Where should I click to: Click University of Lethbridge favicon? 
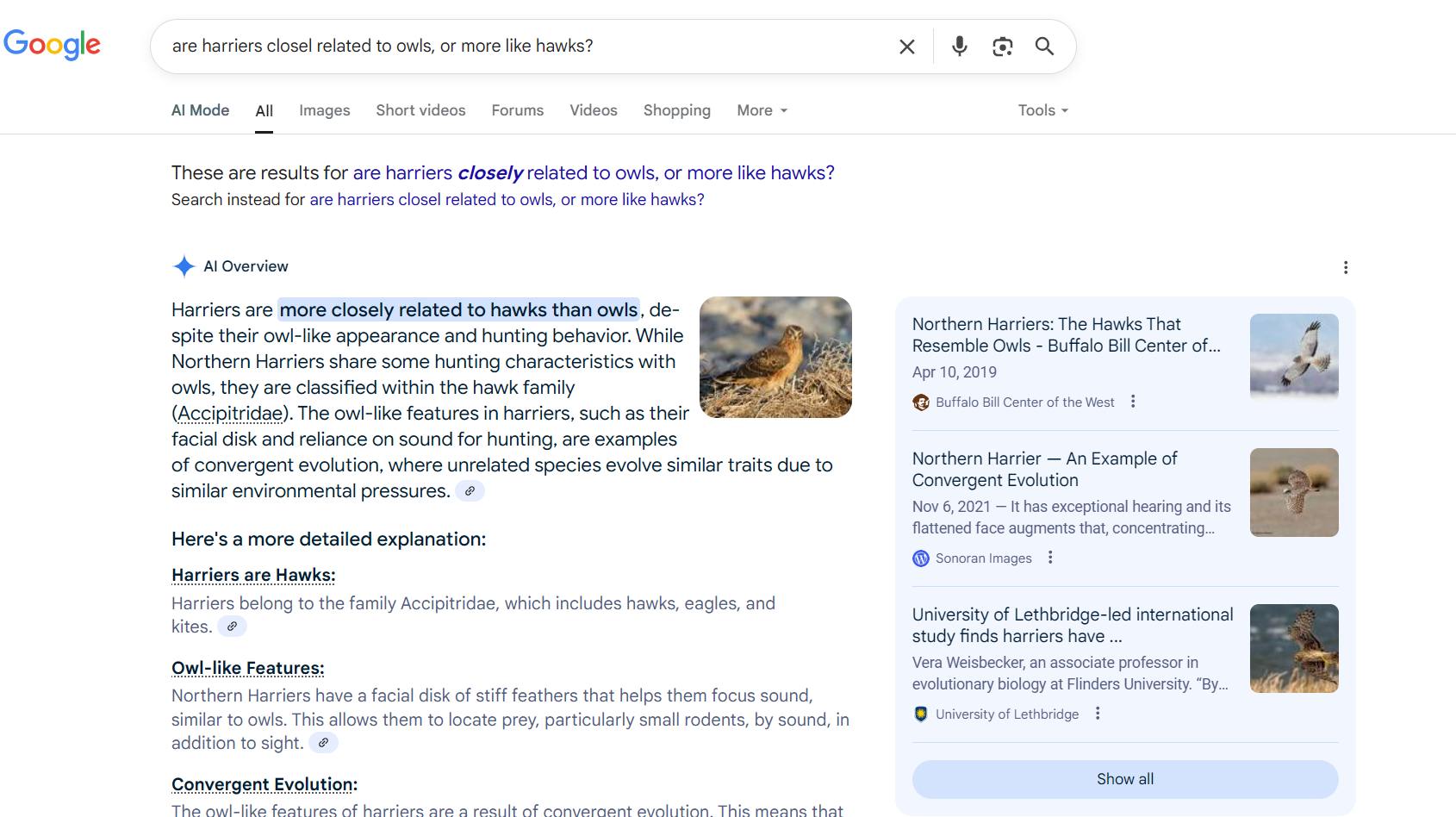click(921, 714)
